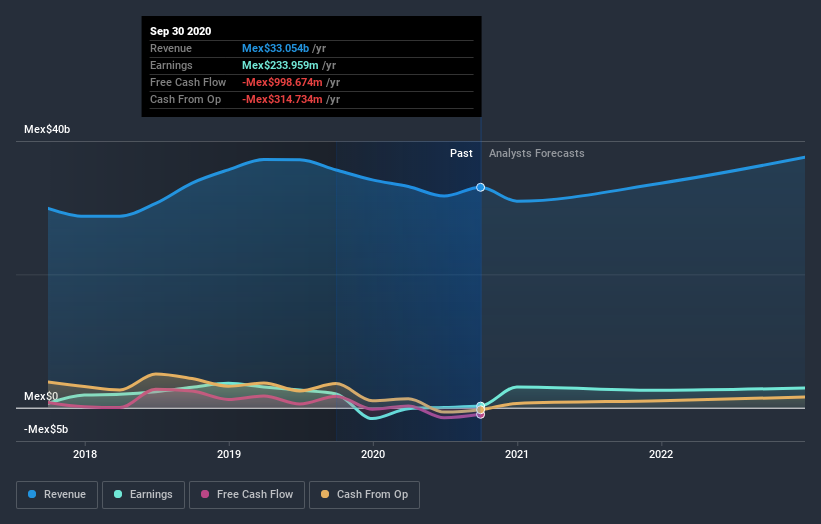Click the -Mex$998.674m free cash flow value
This screenshot has height=524, width=821.
(282, 82)
